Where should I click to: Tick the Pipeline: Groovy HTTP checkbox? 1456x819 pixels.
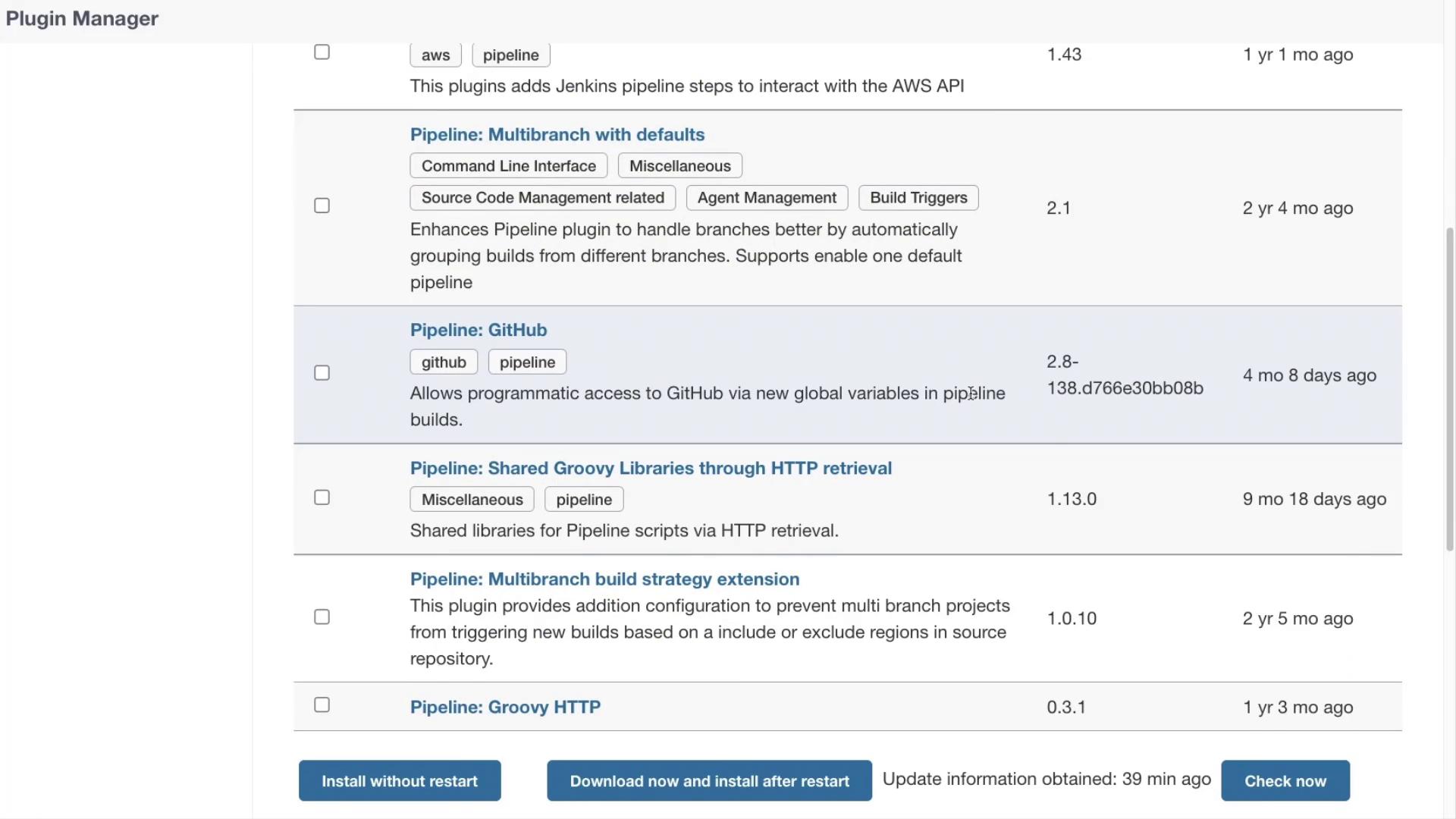pyautogui.click(x=322, y=705)
